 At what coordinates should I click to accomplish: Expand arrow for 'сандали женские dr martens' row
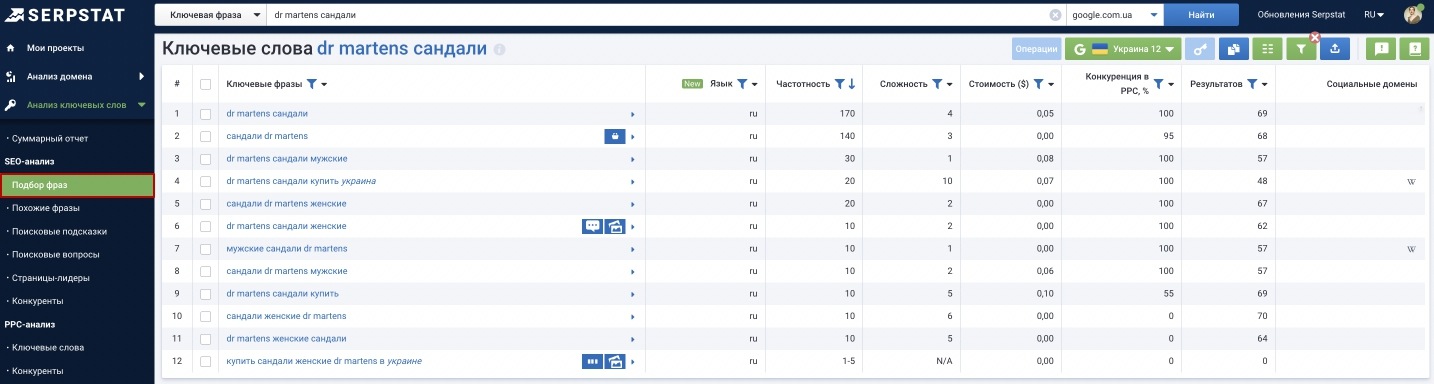[x=632, y=316]
